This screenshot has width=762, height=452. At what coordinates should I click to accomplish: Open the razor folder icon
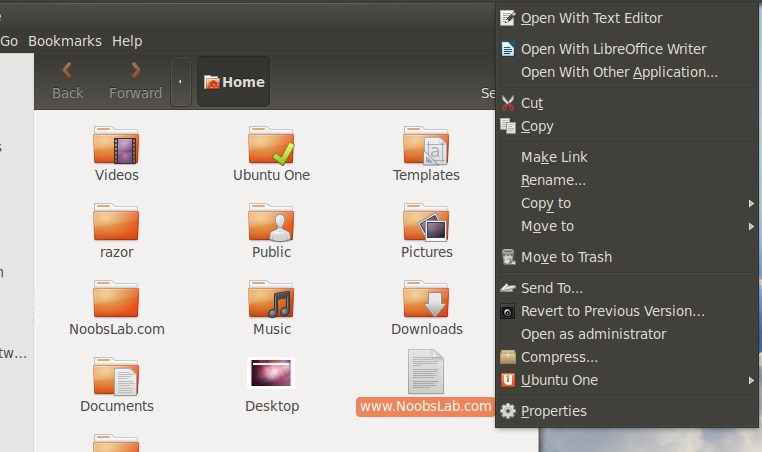(x=116, y=222)
